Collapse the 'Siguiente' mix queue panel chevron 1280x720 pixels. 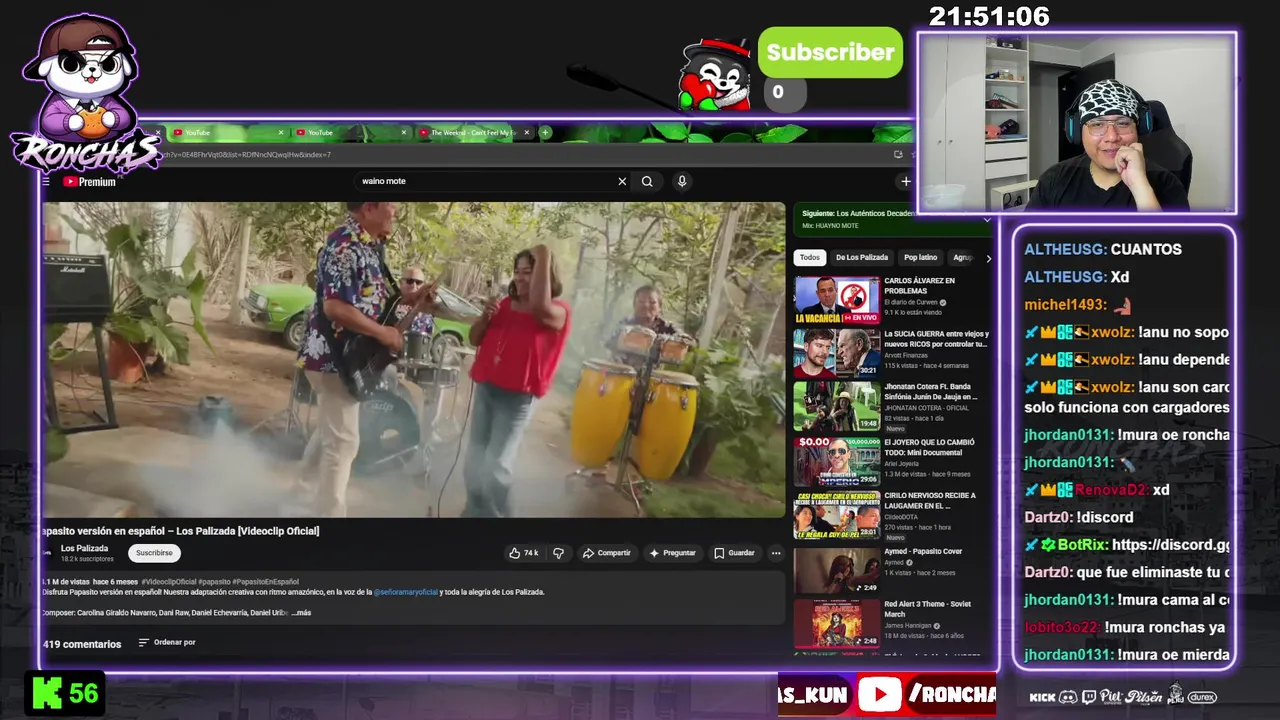987,219
